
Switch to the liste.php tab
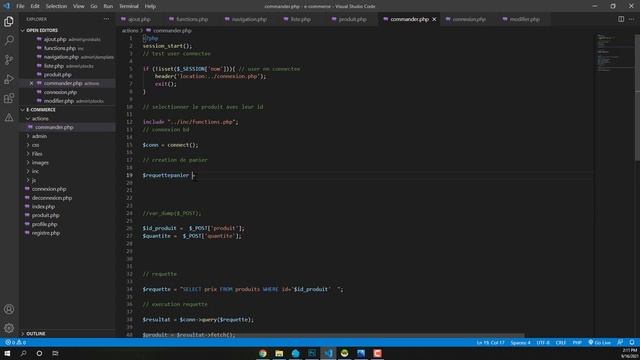click(x=300, y=19)
